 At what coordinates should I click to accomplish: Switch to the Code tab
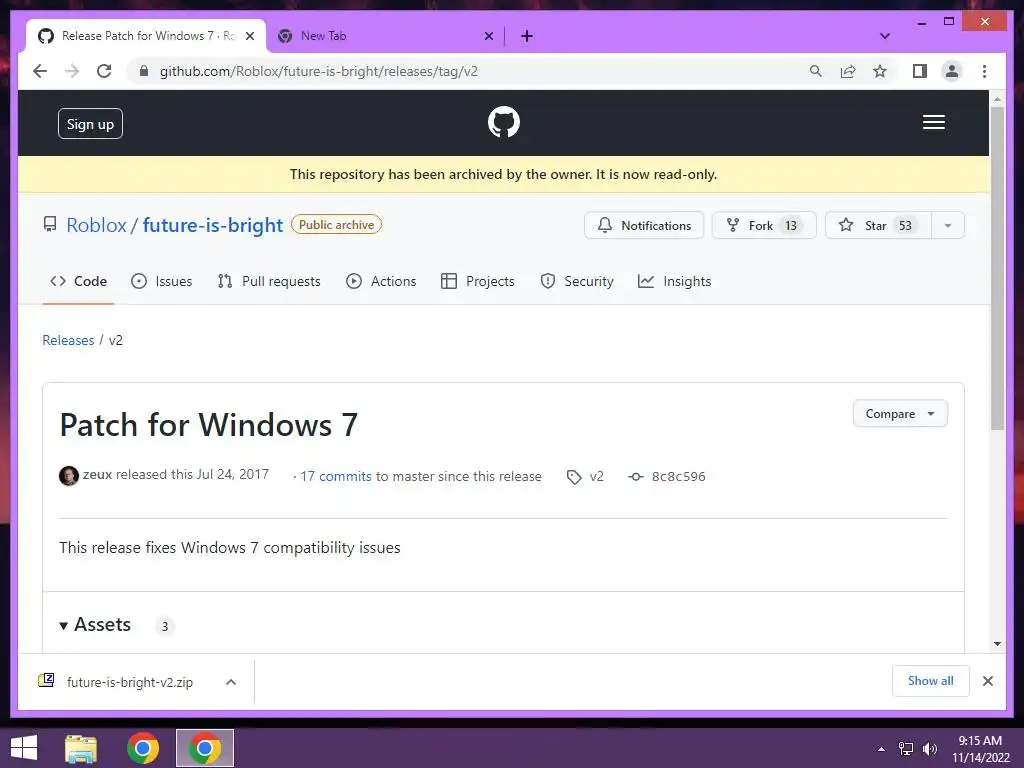78,281
